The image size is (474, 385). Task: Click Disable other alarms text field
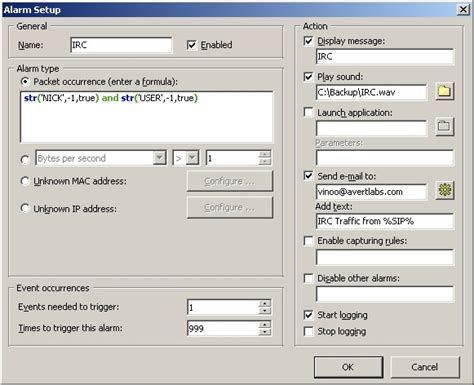(385, 294)
